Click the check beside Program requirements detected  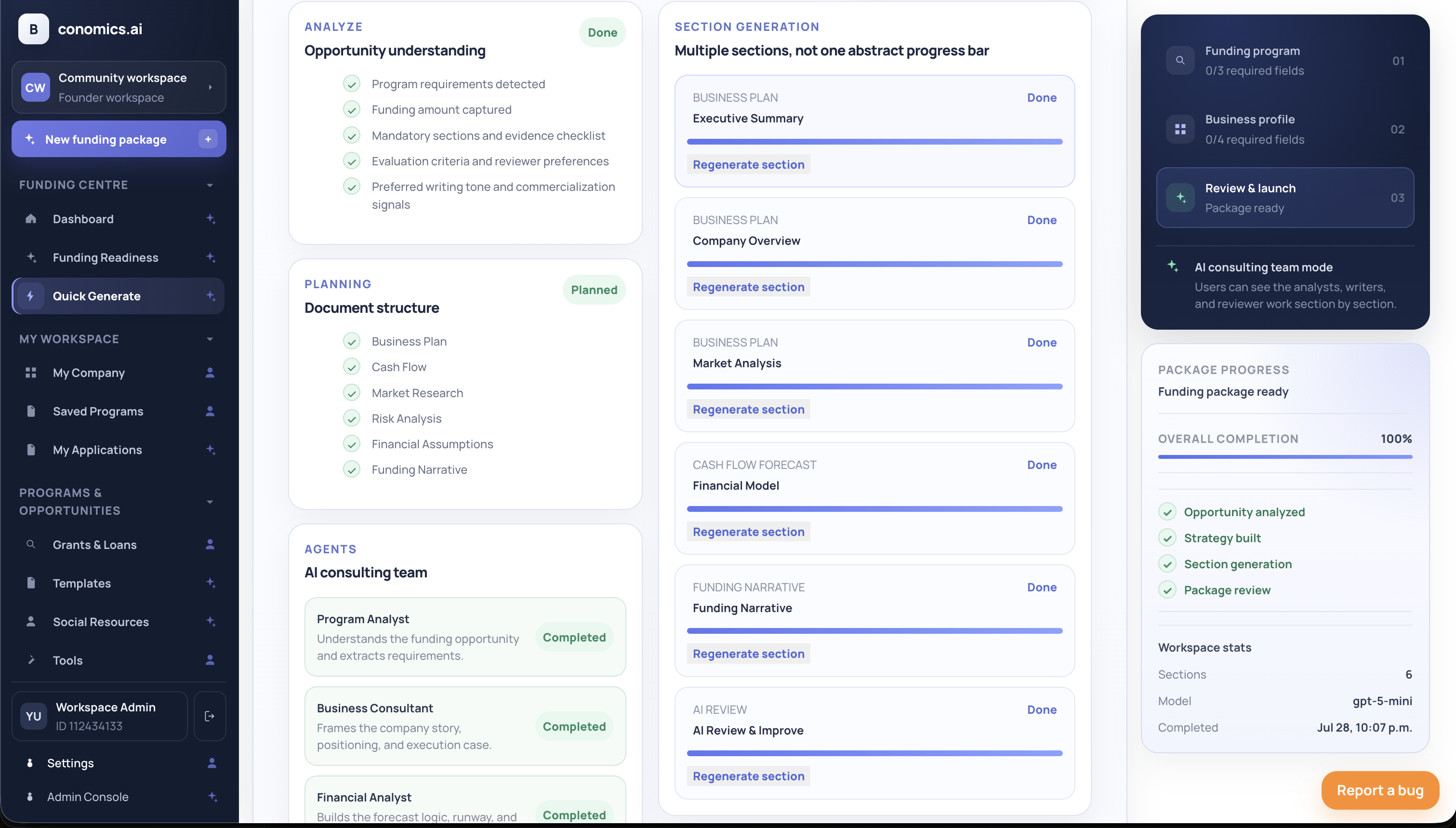coord(352,84)
